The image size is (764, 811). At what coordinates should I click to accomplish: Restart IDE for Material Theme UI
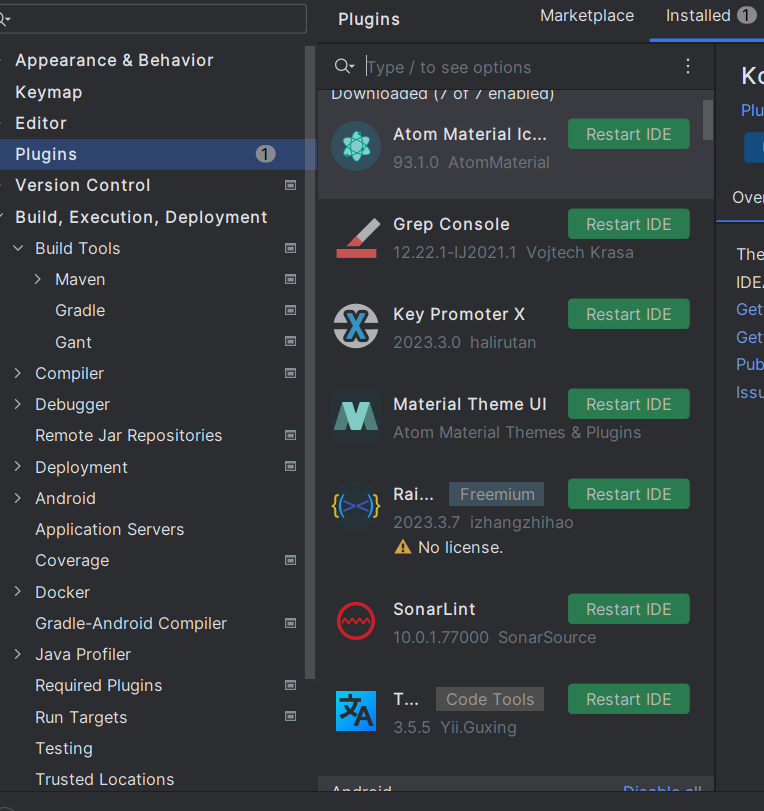[x=628, y=404]
